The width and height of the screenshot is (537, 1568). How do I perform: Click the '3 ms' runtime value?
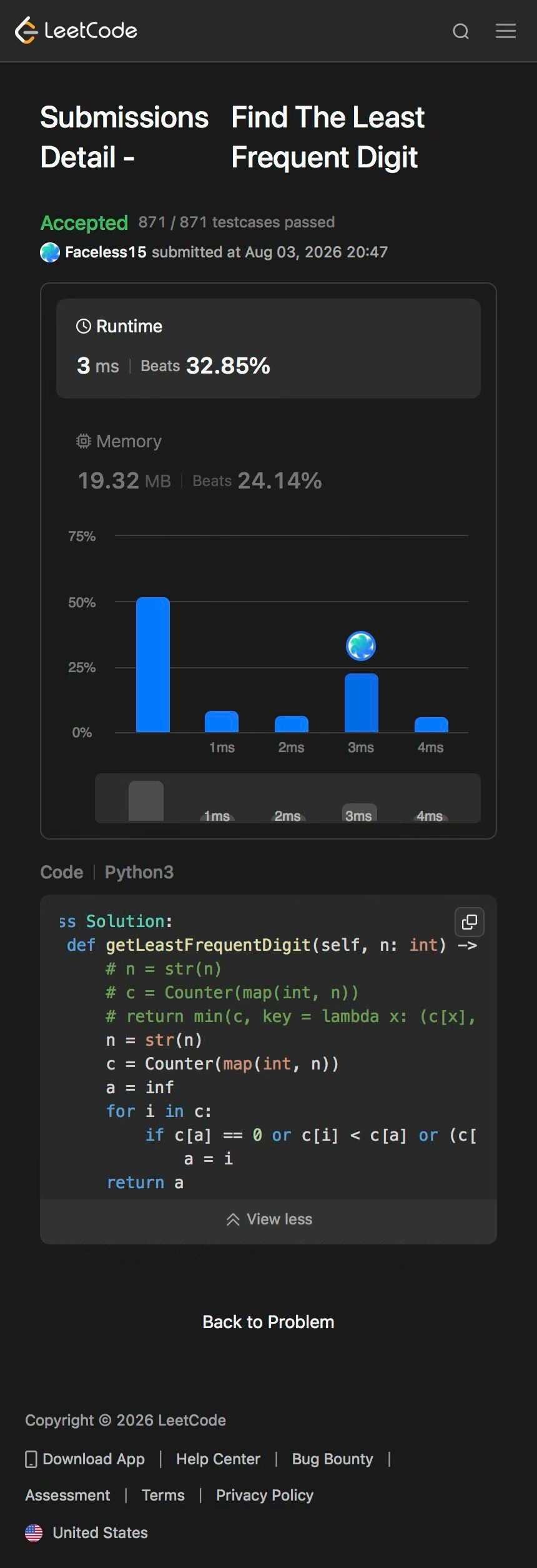click(98, 366)
